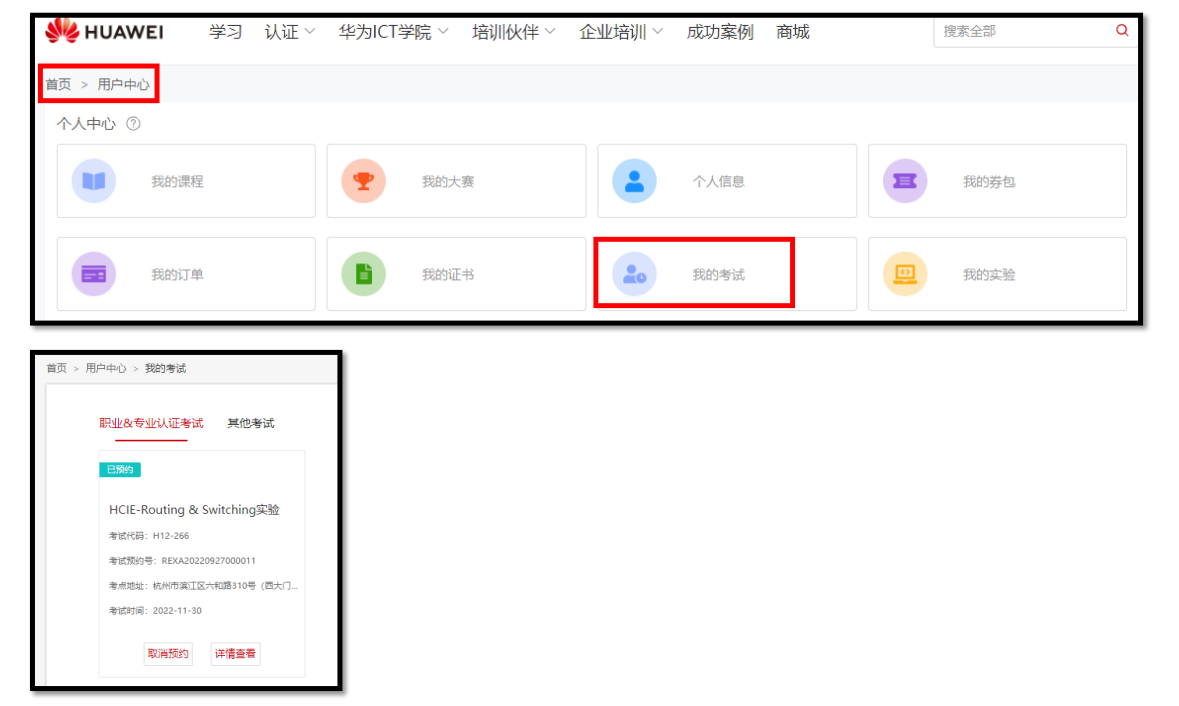Viewport: 1179px width, 706px height.
Task: Click the exam code H12-266
Action: click(171, 536)
